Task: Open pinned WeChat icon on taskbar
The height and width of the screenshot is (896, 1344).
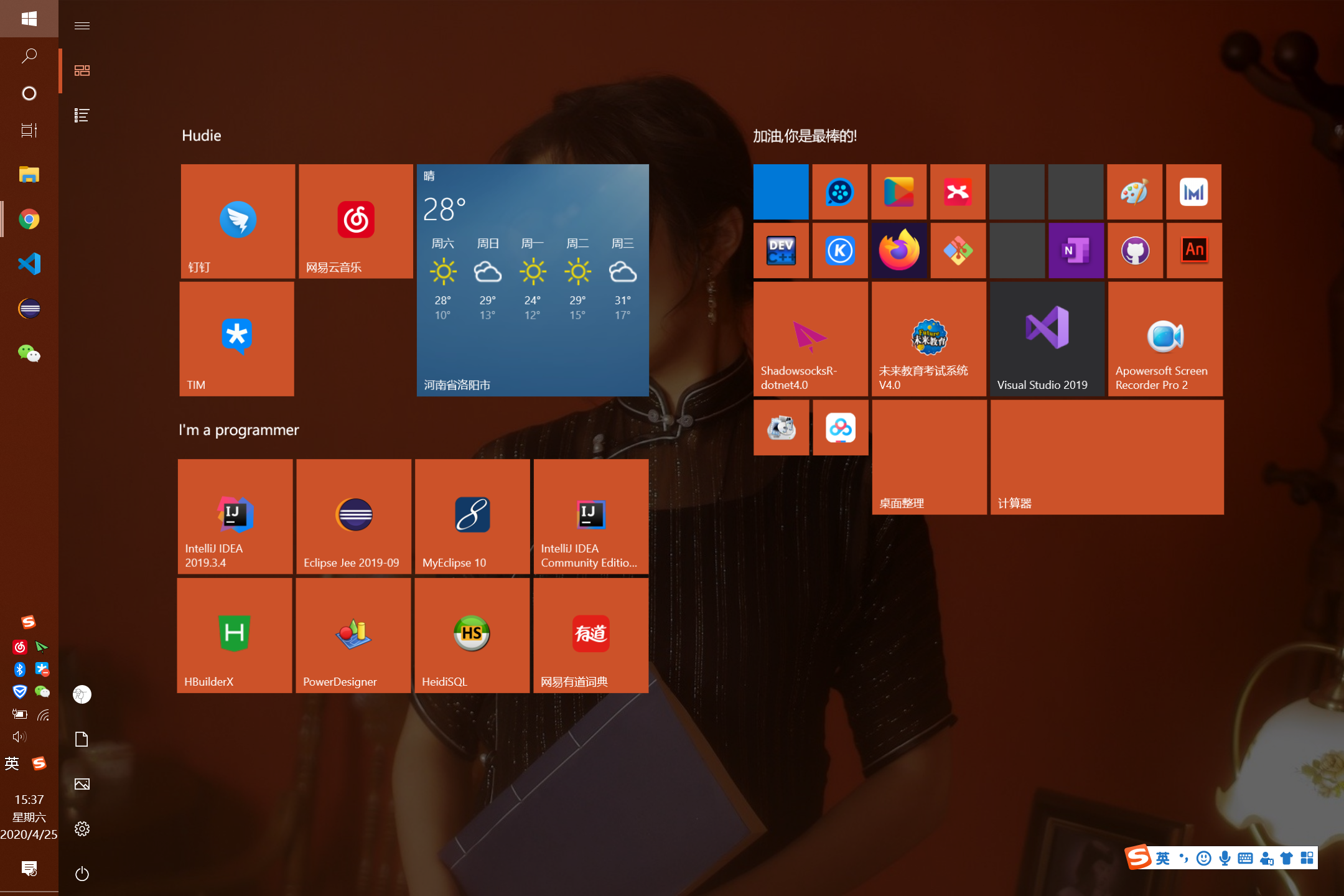Action: point(29,353)
